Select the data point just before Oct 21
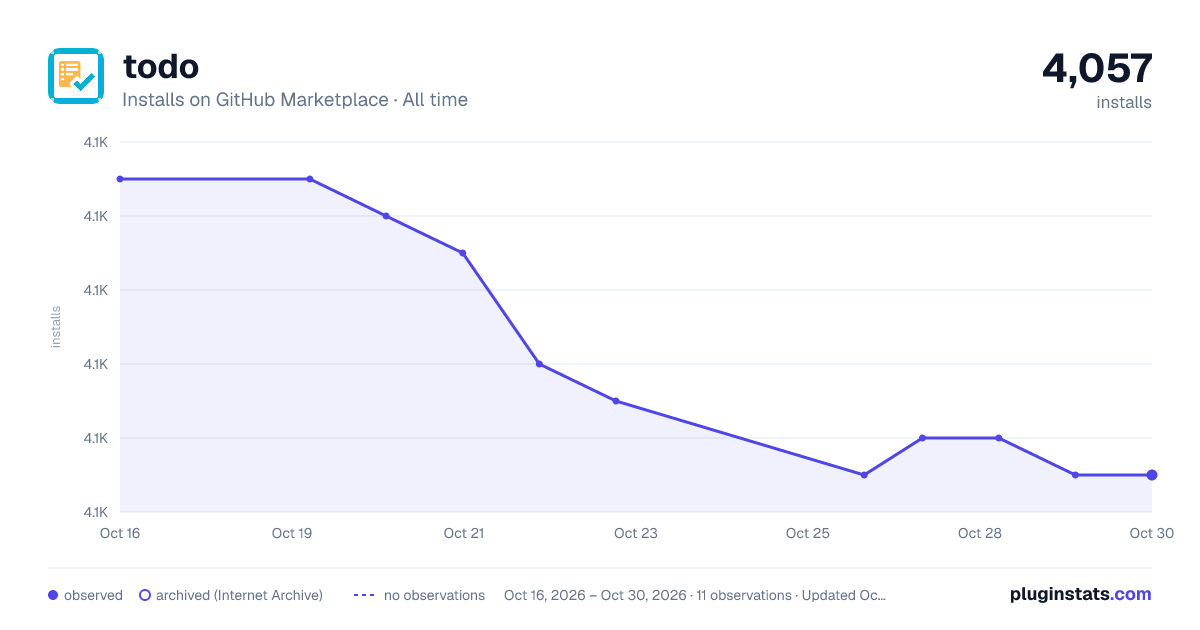This screenshot has width=1200, height=630. coord(462,253)
